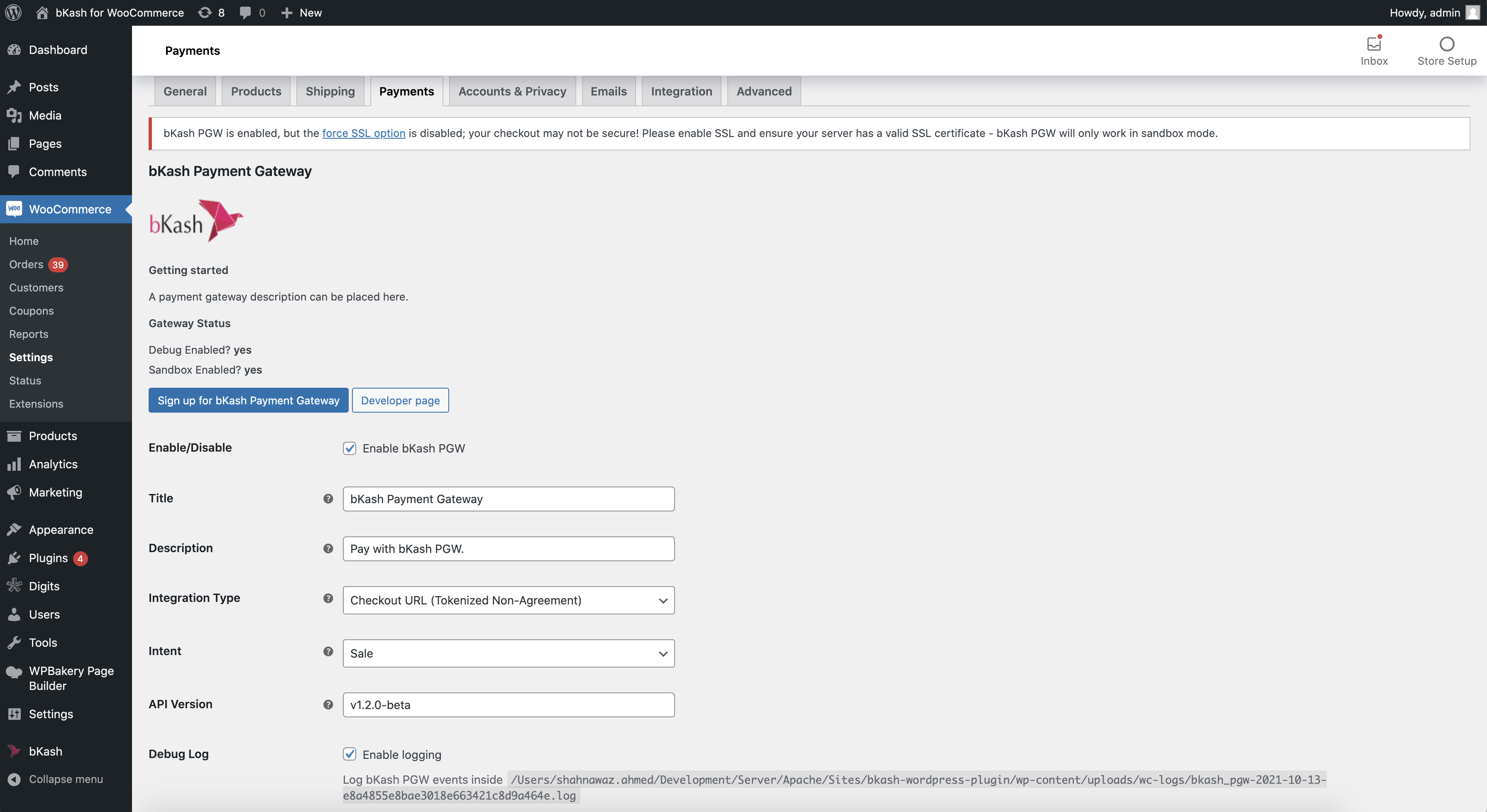Click the Dashboard menu icon

(x=14, y=49)
